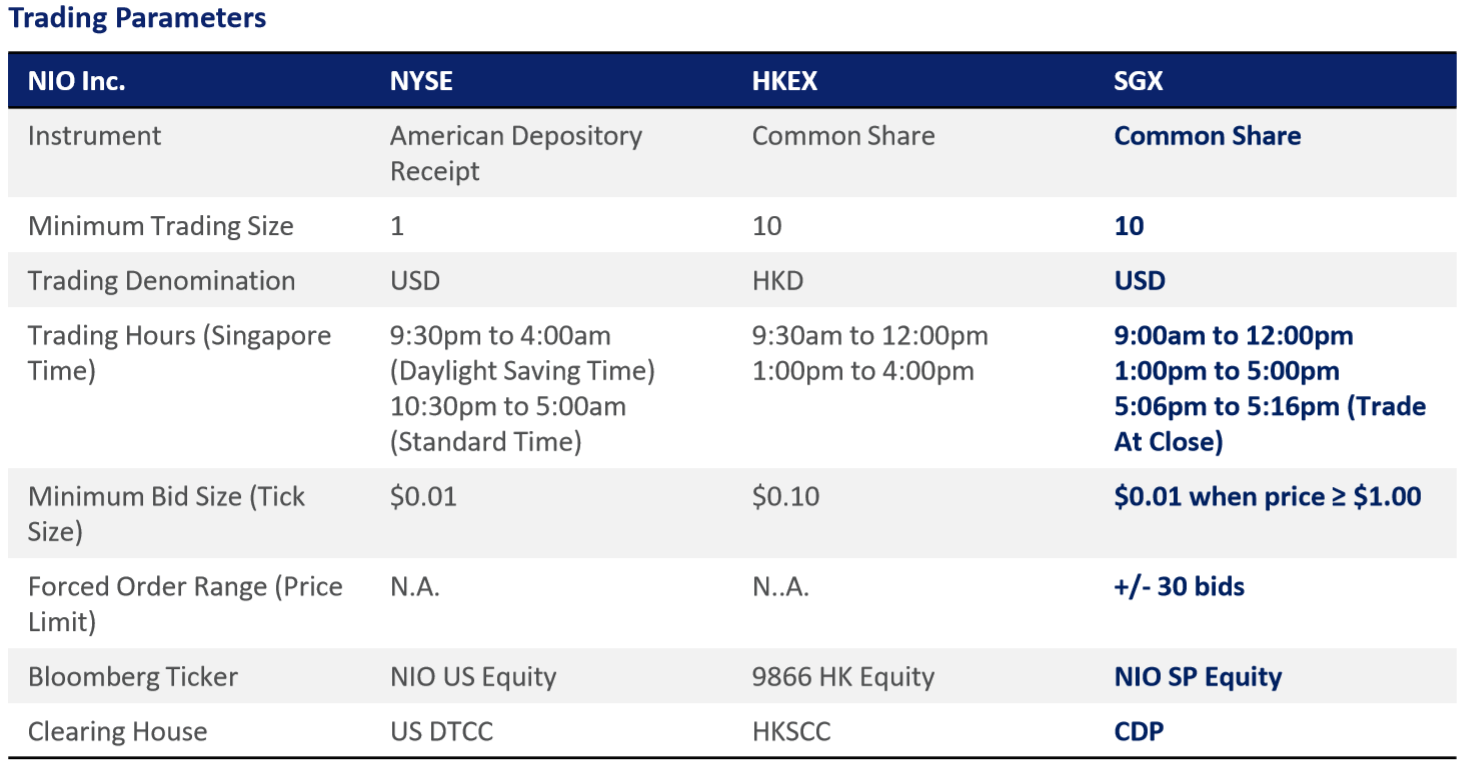The image size is (1466, 764).
Task: Click the SGX column header
Action: (x=1138, y=81)
